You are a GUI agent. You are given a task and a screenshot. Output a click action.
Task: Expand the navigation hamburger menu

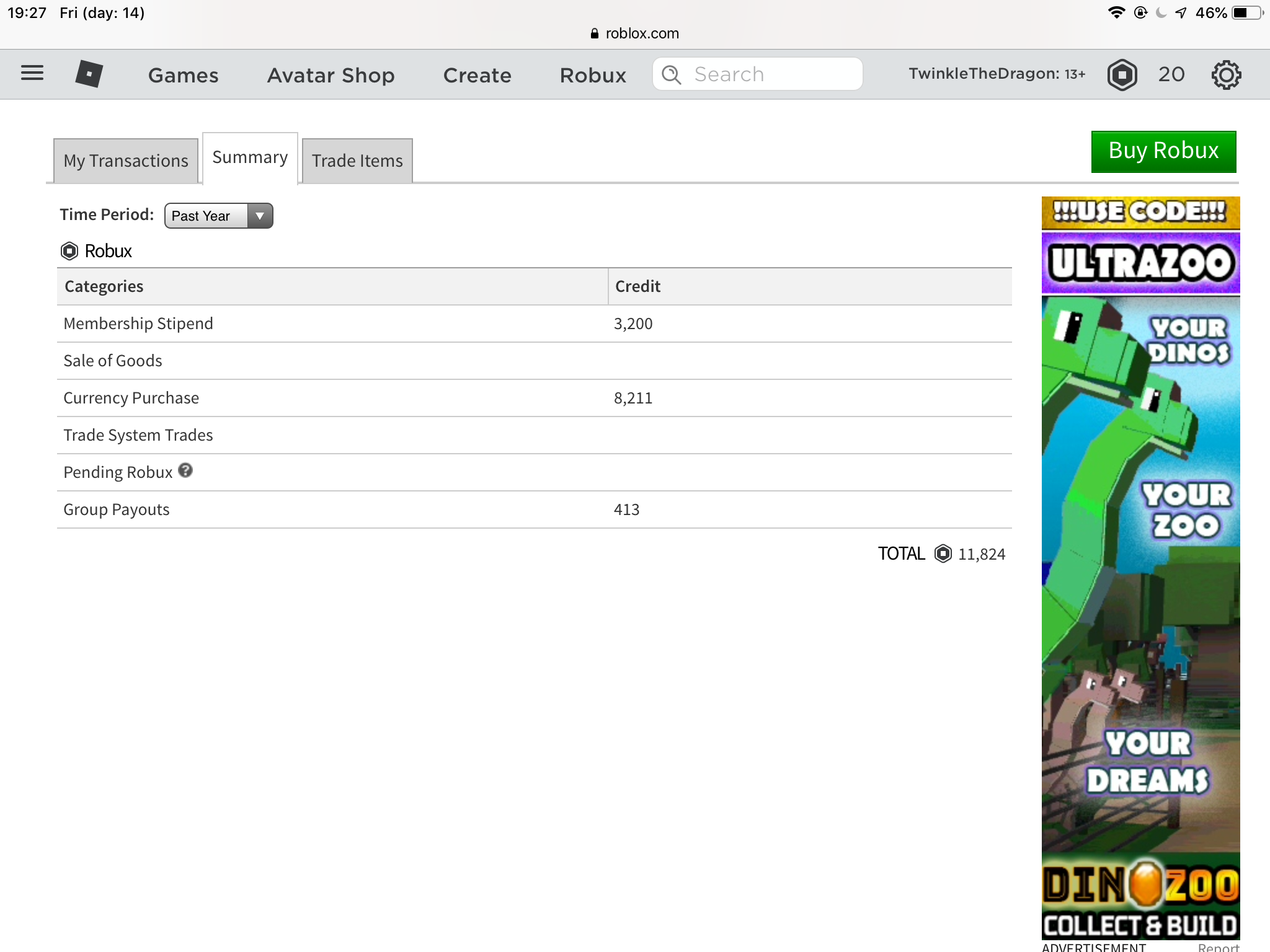click(x=32, y=73)
